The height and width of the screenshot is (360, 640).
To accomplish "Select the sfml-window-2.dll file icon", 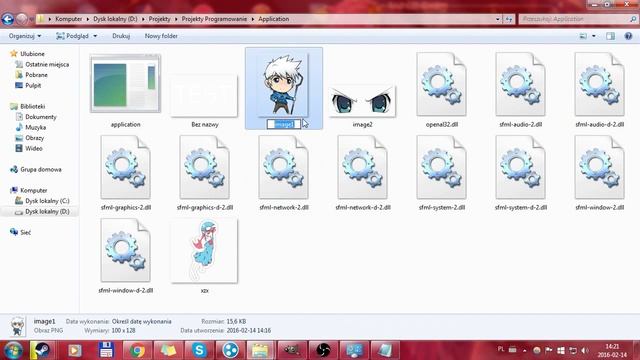I will [x=599, y=167].
